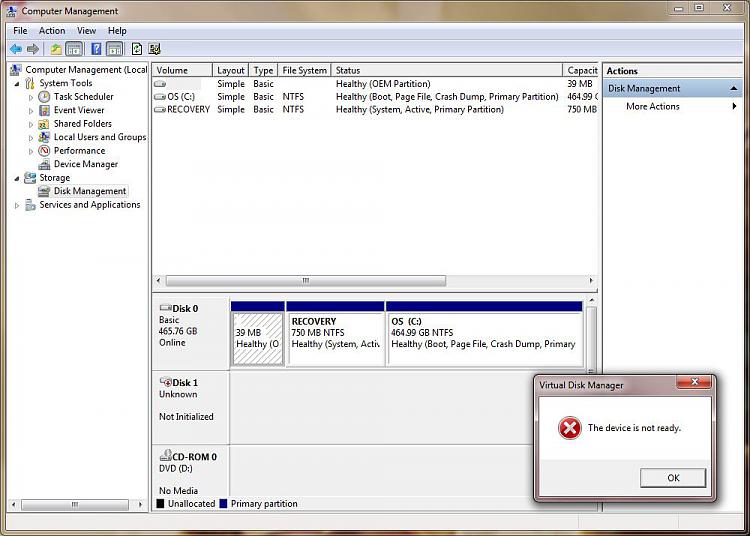Expand the More Actions submenu arrow
The width and height of the screenshot is (750, 536).
point(734,106)
